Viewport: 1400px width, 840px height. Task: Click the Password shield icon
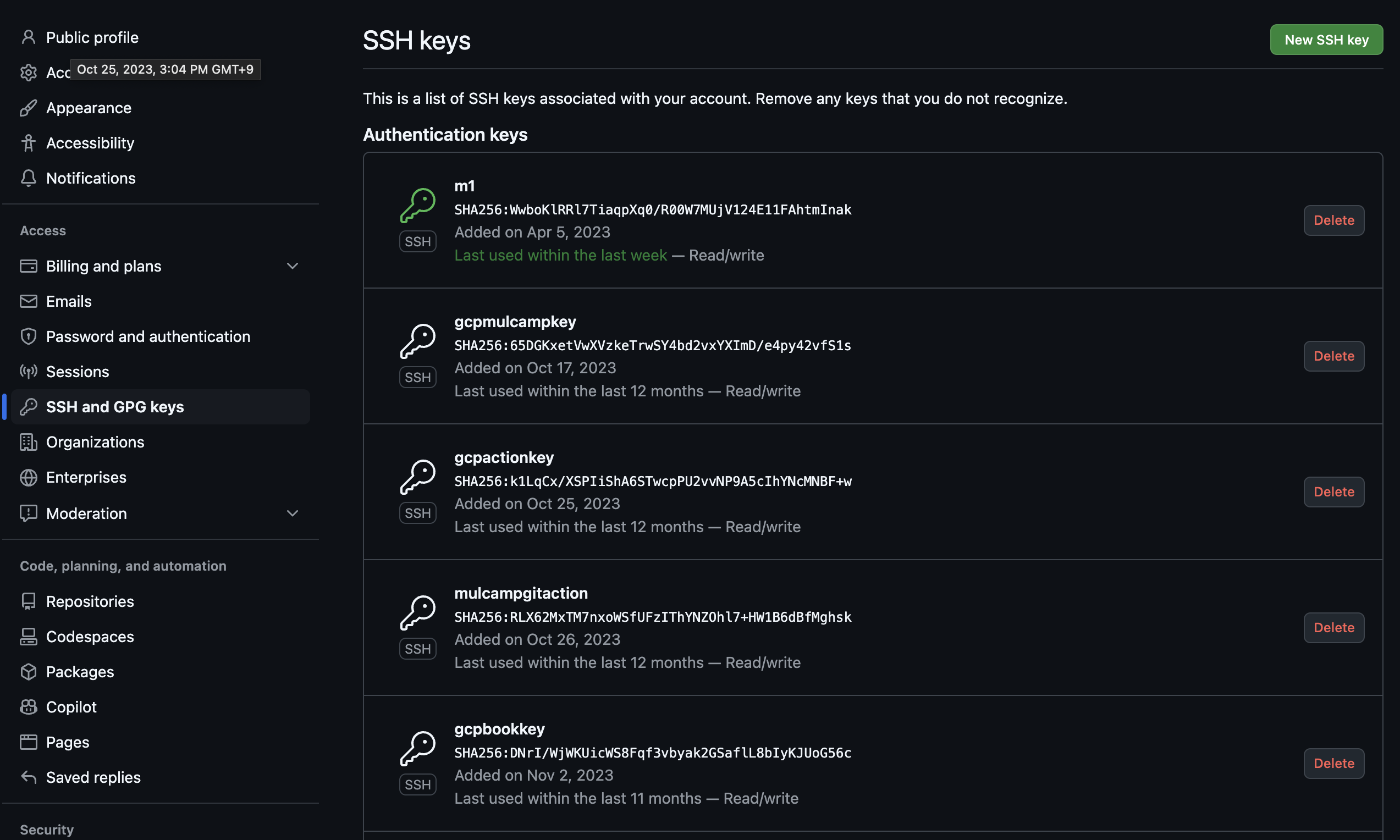28,336
